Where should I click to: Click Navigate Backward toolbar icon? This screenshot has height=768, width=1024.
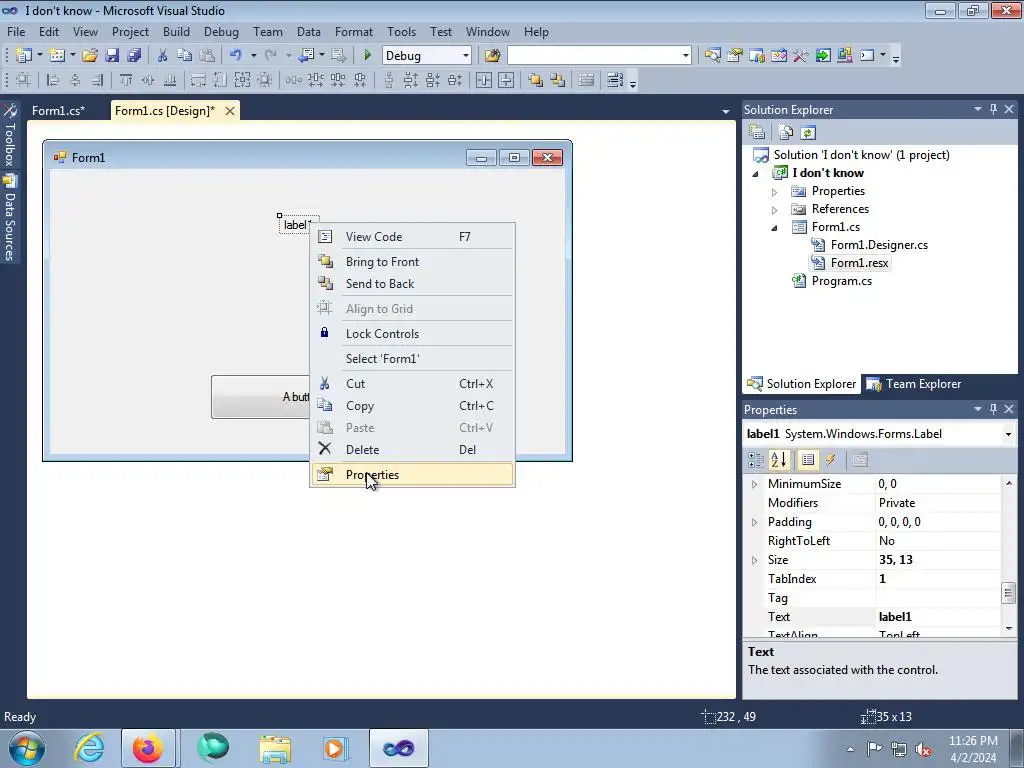point(306,56)
